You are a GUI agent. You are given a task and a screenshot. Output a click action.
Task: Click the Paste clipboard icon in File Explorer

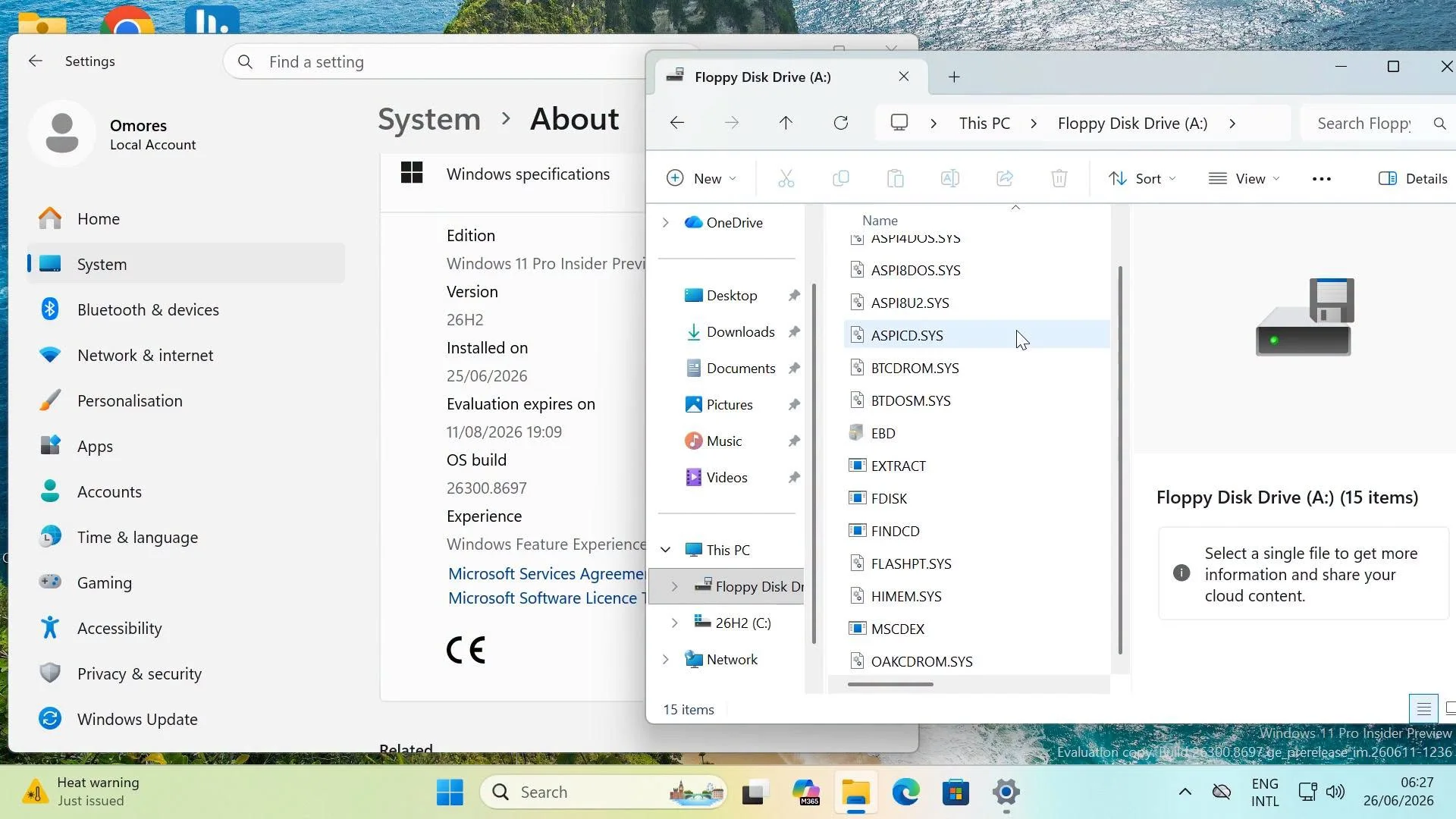point(895,179)
